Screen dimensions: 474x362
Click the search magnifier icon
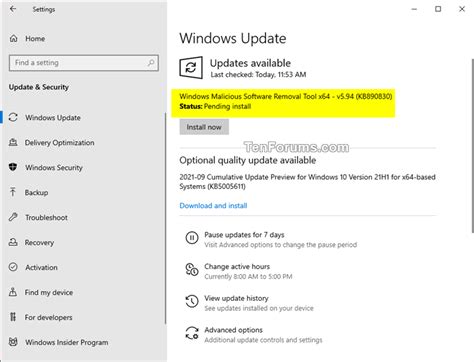(151, 62)
